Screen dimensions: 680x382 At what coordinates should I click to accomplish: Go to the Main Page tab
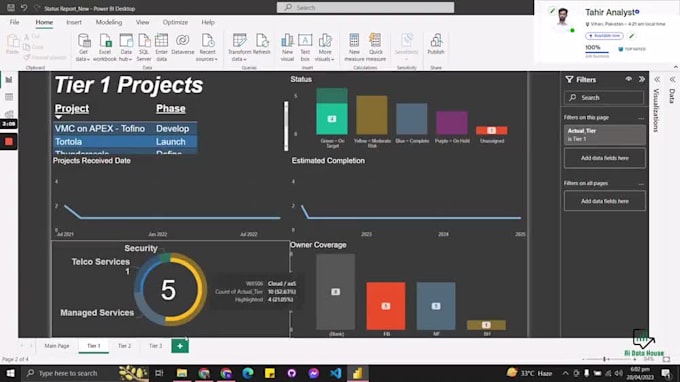pos(57,346)
